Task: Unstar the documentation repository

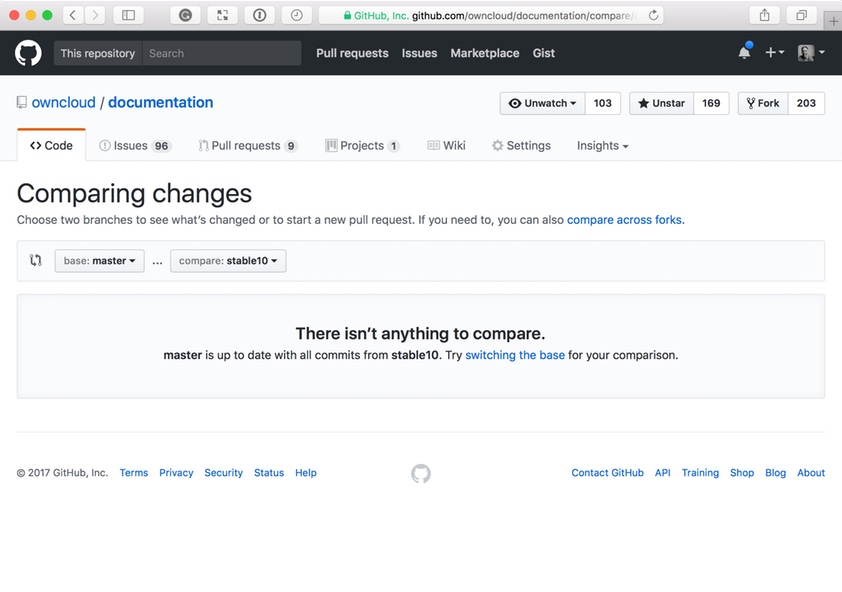Action: pyautogui.click(x=660, y=103)
